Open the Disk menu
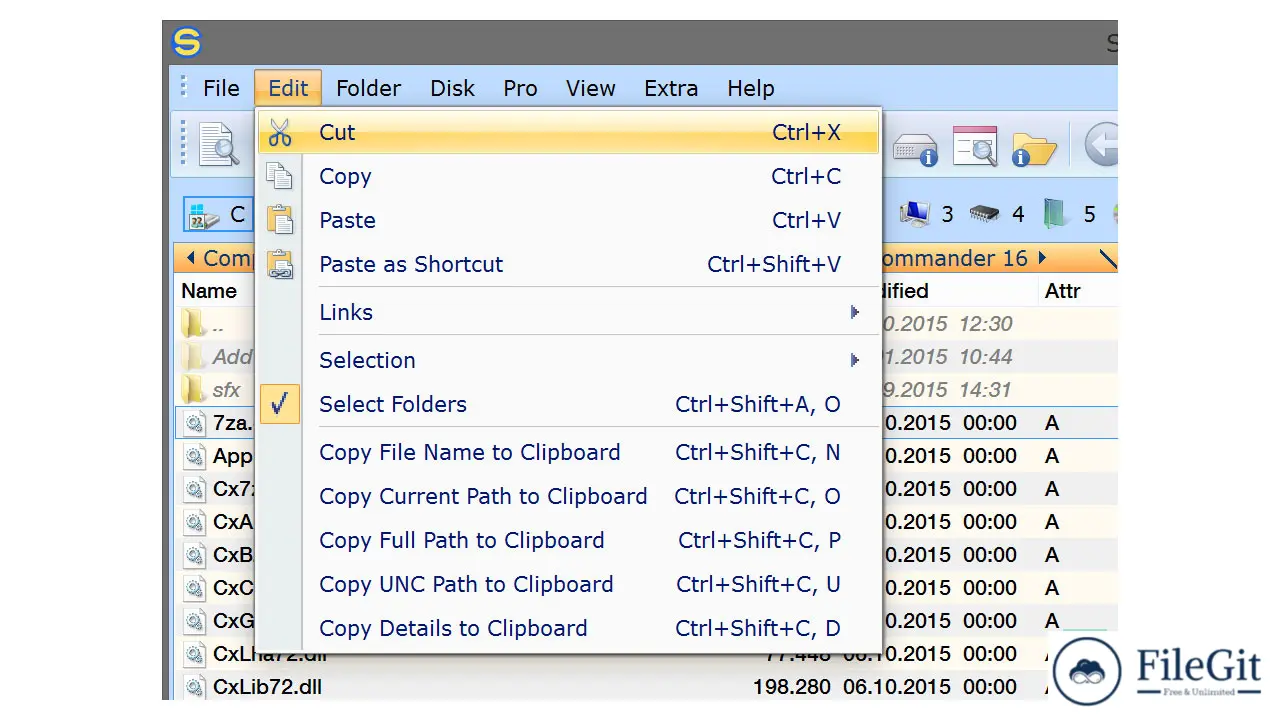 click(x=452, y=88)
